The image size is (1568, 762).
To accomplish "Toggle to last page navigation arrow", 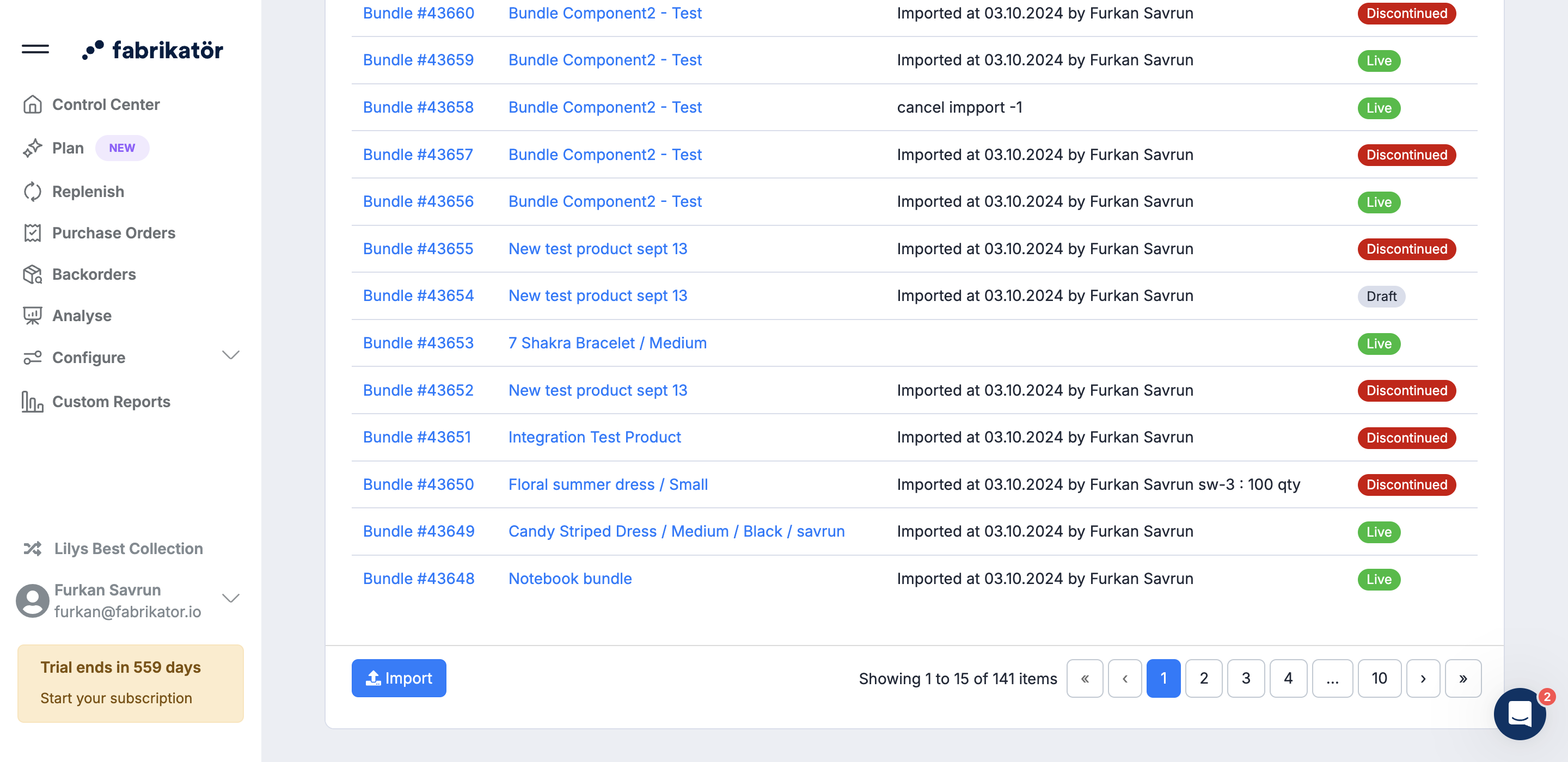I will point(1463,678).
